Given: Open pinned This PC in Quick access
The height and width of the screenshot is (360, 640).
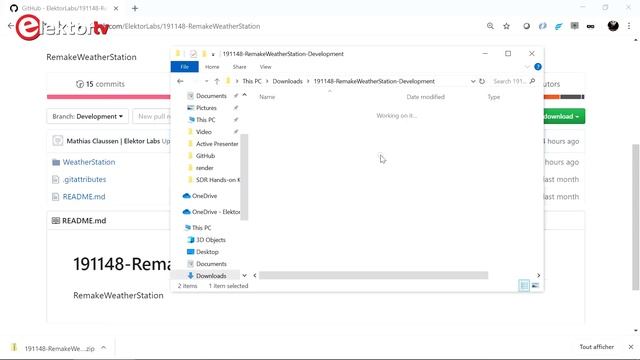Looking at the screenshot, I should click(x=206, y=120).
